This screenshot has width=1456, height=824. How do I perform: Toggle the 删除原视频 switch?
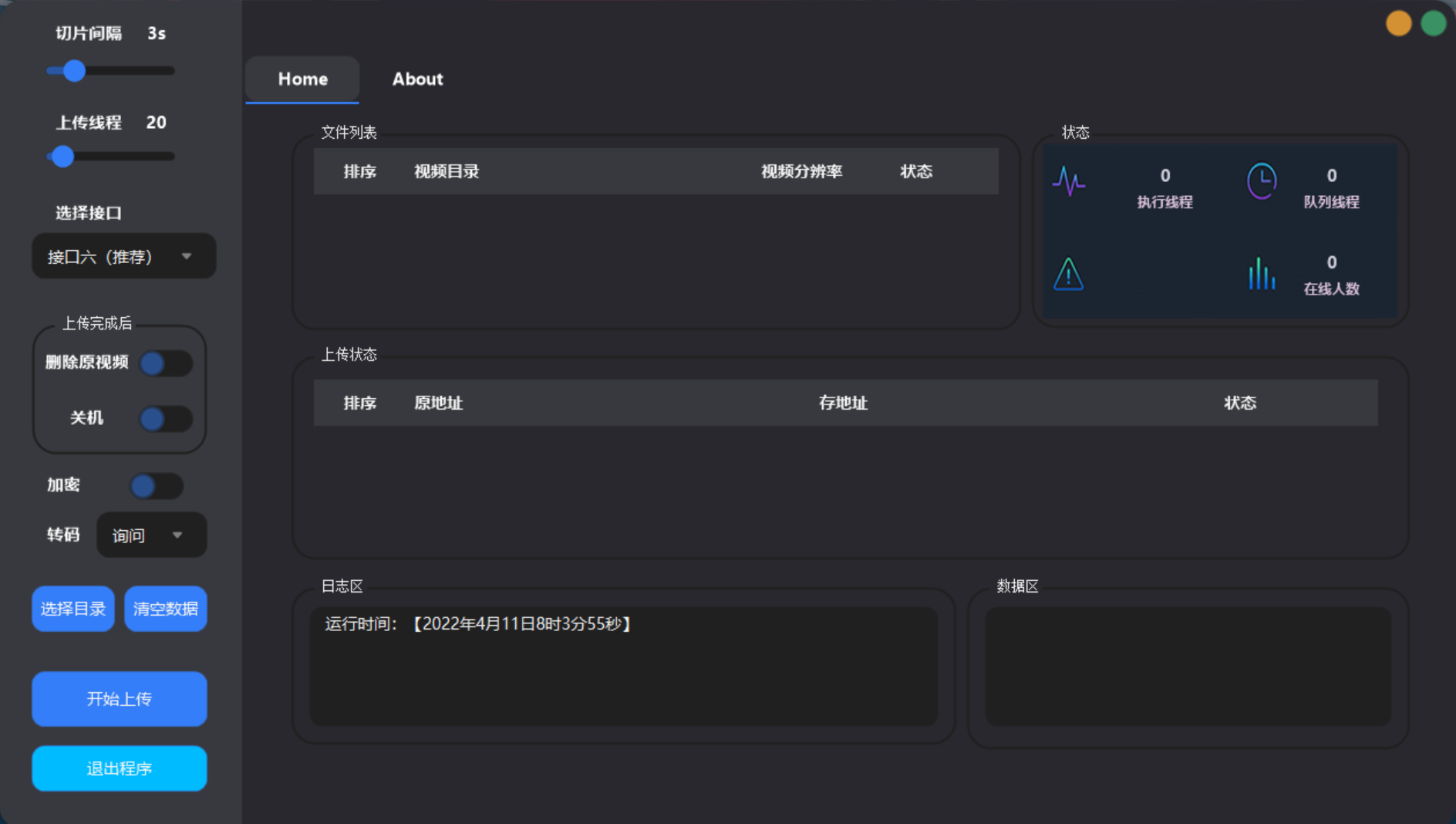coord(166,363)
